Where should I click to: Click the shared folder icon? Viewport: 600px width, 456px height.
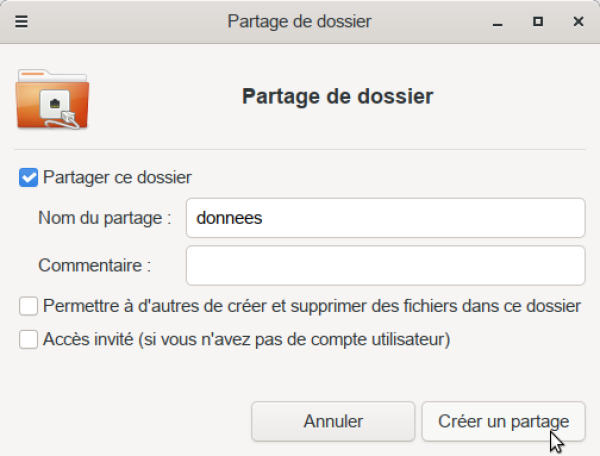[x=52, y=99]
